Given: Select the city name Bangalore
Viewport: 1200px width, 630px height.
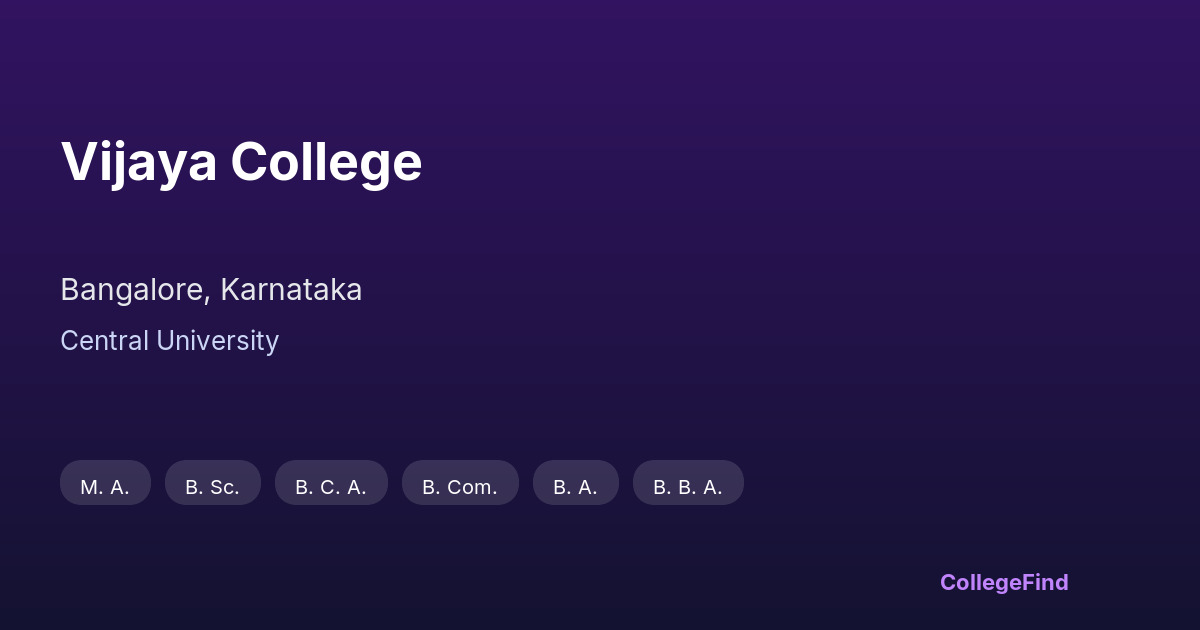Looking at the screenshot, I should coord(132,290).
